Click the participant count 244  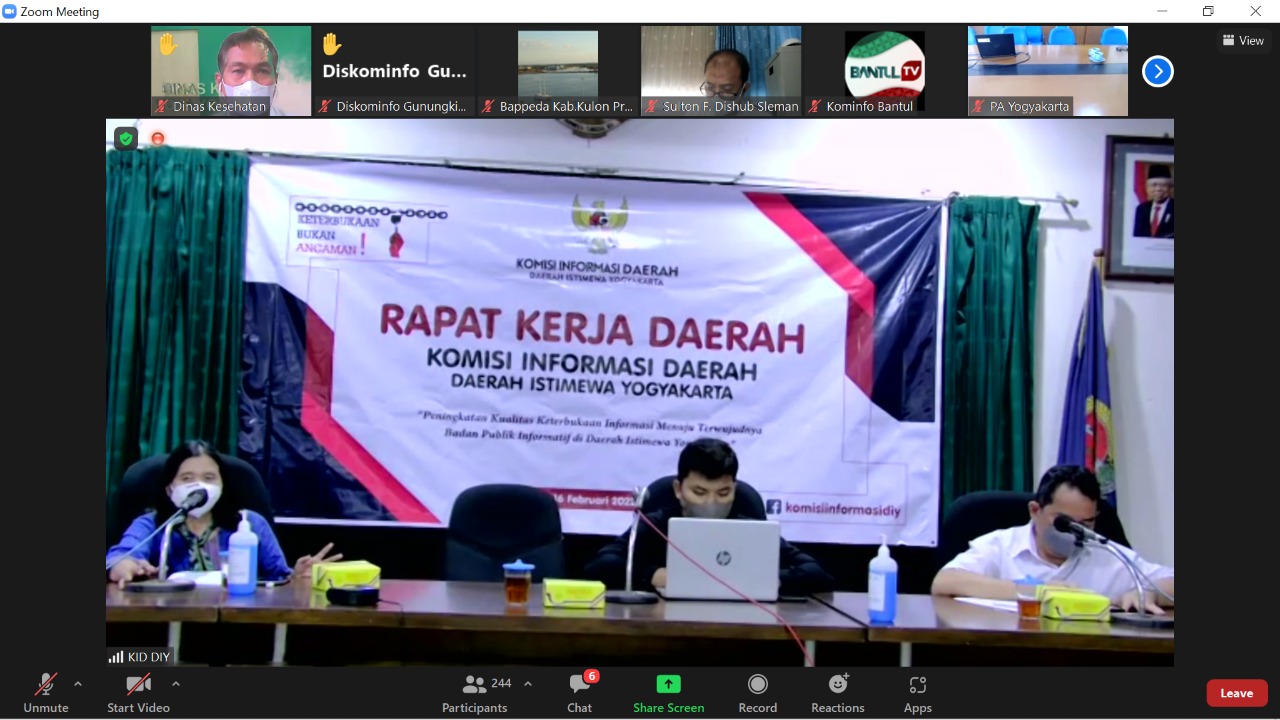coord(502,683)
